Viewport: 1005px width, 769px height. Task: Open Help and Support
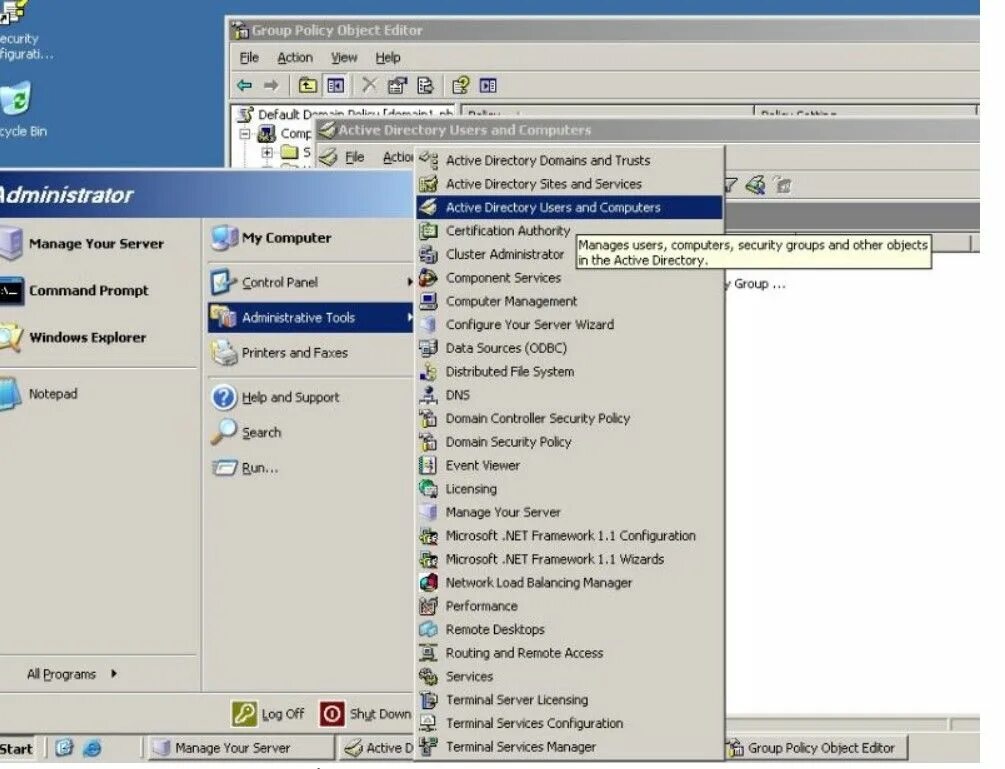point(310,397)
